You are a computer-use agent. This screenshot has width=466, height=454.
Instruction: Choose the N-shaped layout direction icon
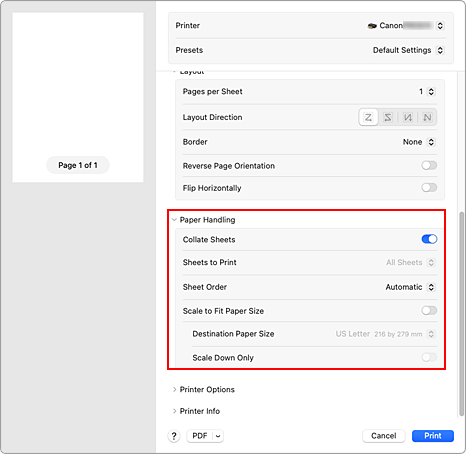427,117
